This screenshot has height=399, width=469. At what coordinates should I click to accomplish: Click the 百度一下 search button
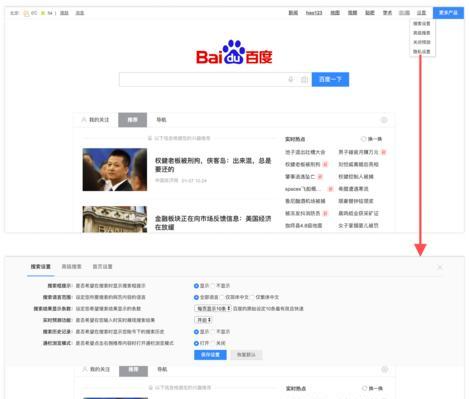(x=330, y=79)
